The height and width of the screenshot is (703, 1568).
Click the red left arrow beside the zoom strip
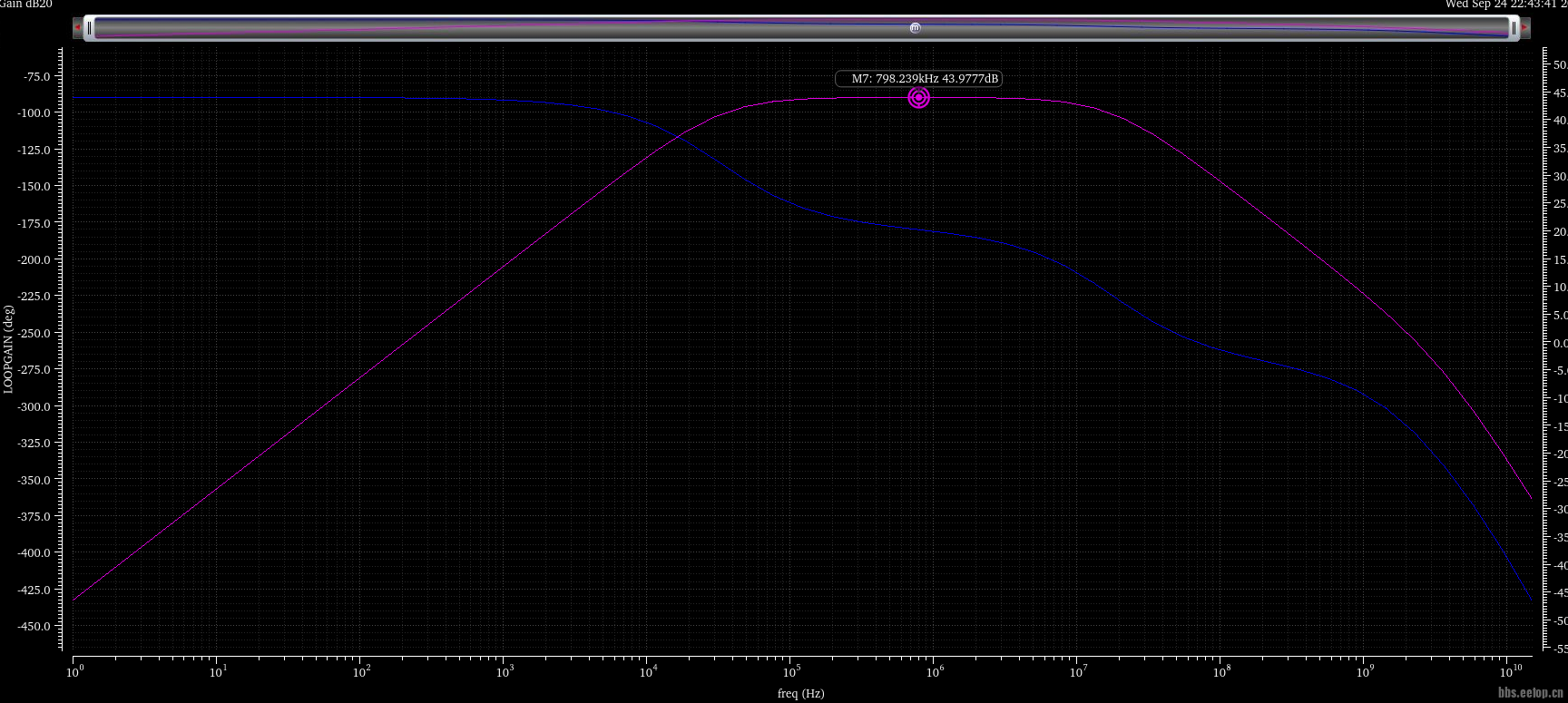pos(78,27)
